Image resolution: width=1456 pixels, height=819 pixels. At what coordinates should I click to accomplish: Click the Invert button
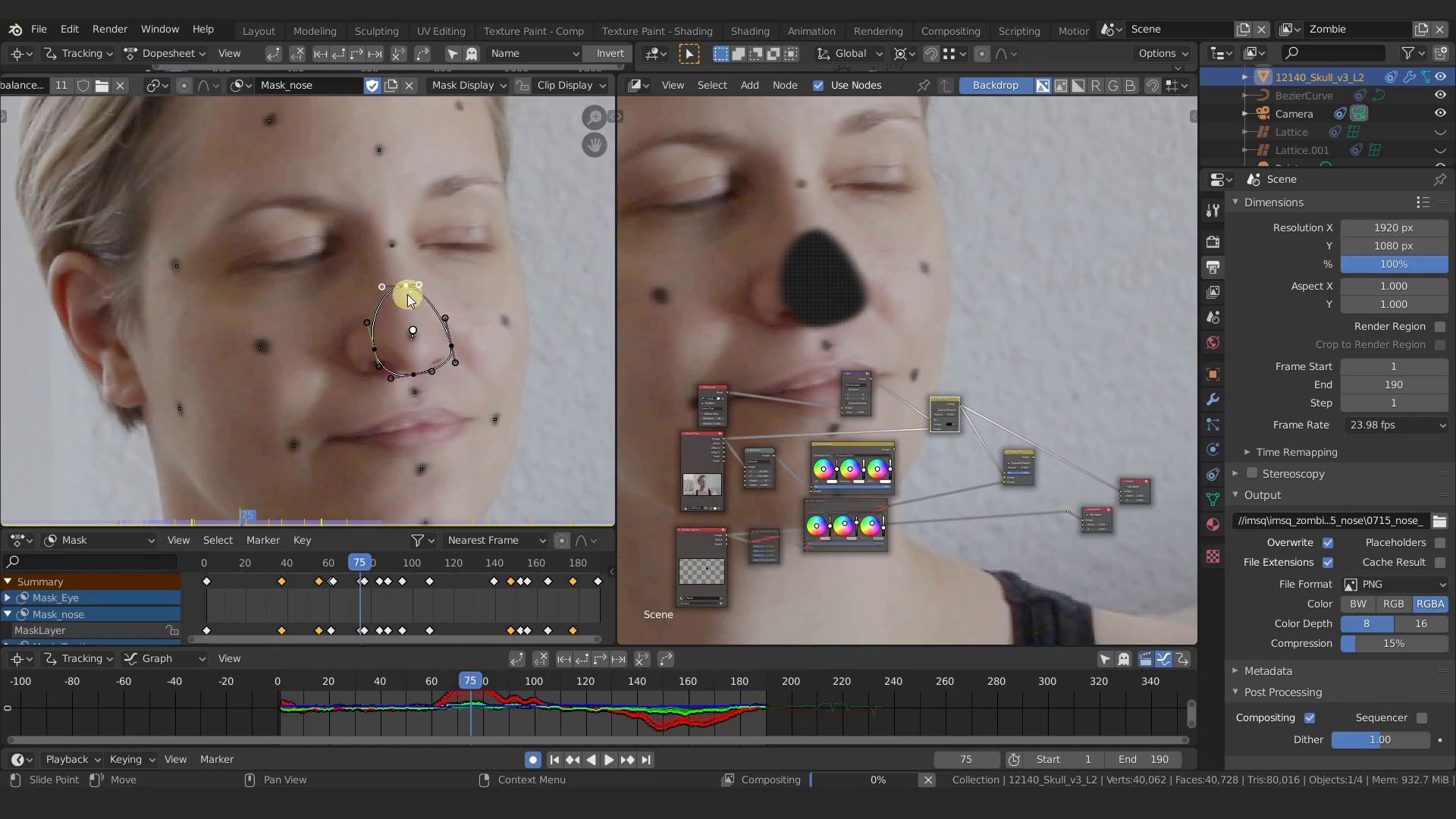tap(610, 54)
